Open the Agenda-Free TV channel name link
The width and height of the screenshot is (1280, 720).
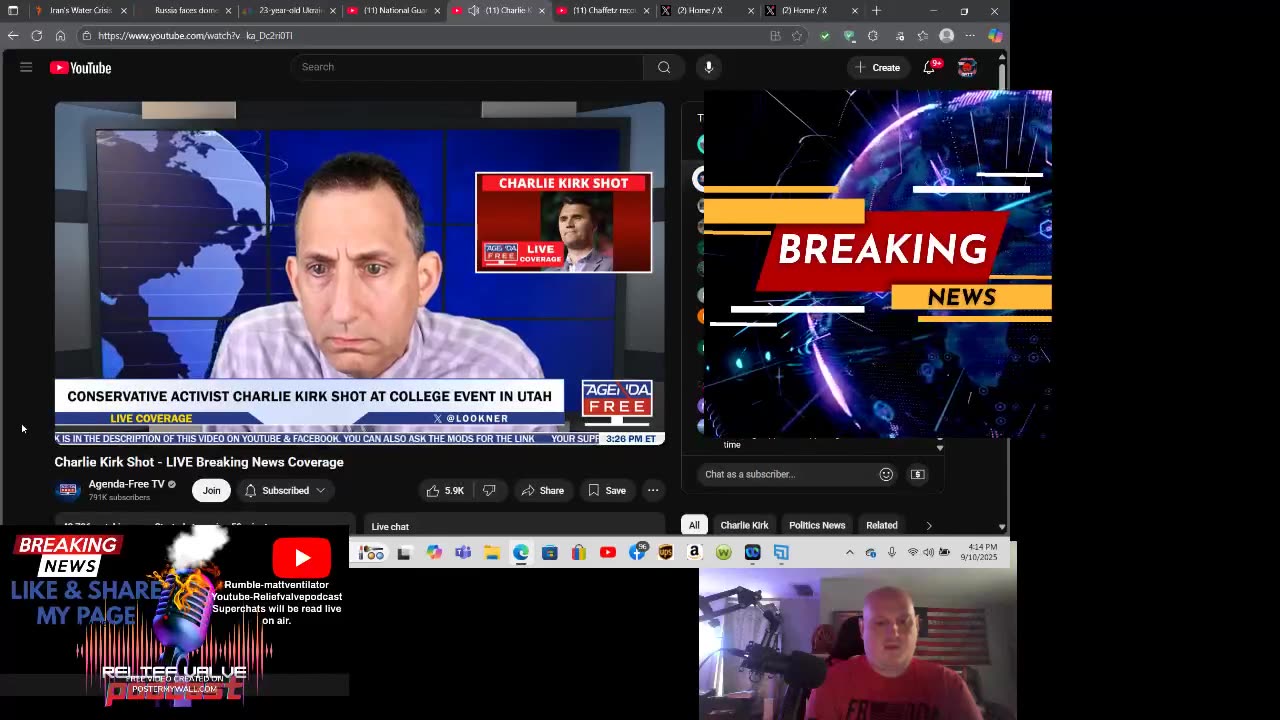(127, 484)
